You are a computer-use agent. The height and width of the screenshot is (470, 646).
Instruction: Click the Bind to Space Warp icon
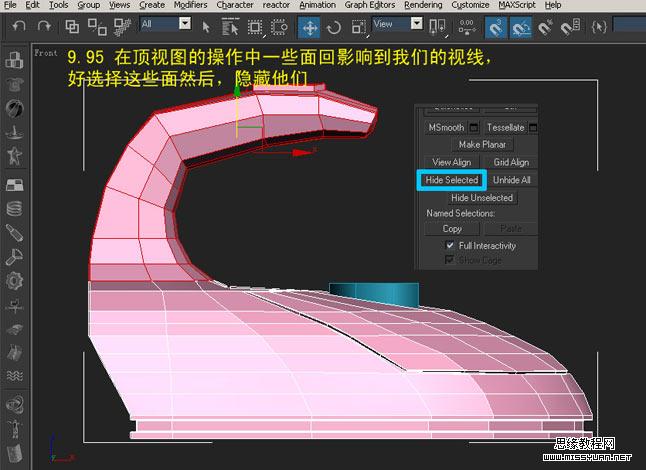click(122, 27)
